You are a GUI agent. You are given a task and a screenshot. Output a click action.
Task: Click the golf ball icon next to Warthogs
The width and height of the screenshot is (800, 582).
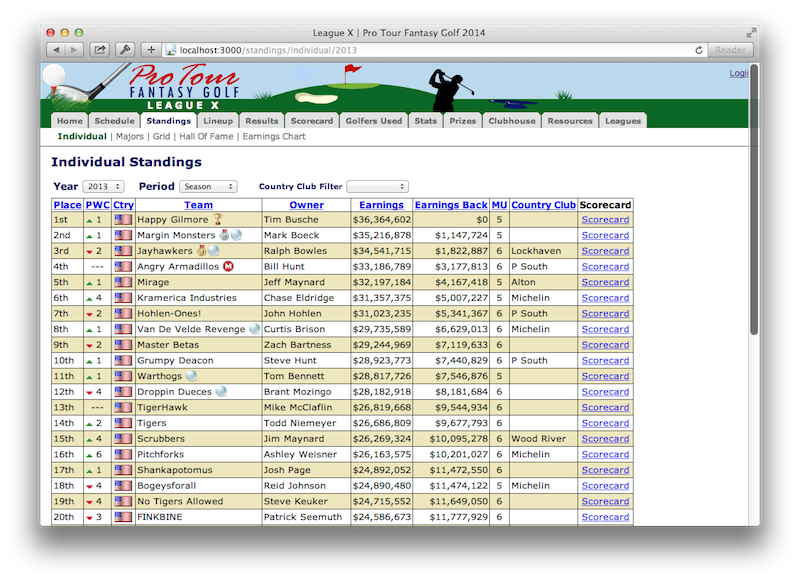191,376
